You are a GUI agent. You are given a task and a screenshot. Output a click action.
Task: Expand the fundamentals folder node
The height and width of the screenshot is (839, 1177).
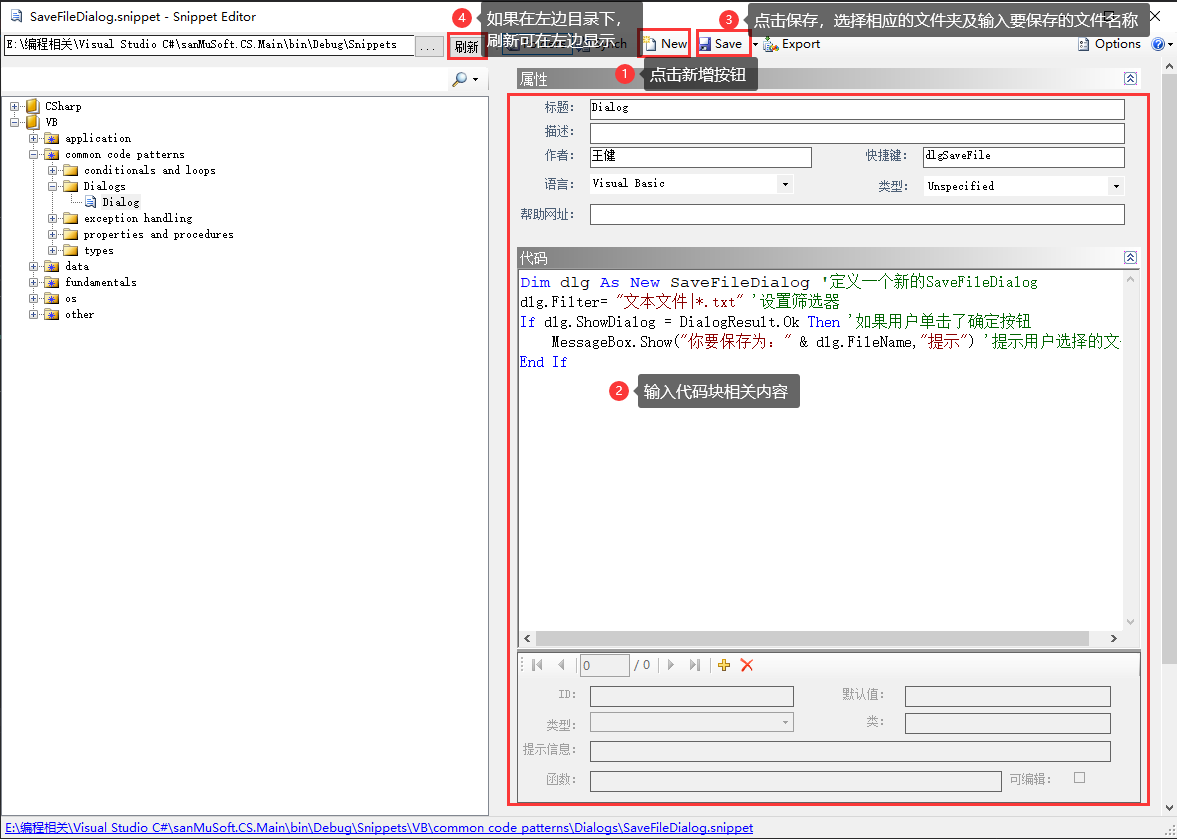pos(33,282)
